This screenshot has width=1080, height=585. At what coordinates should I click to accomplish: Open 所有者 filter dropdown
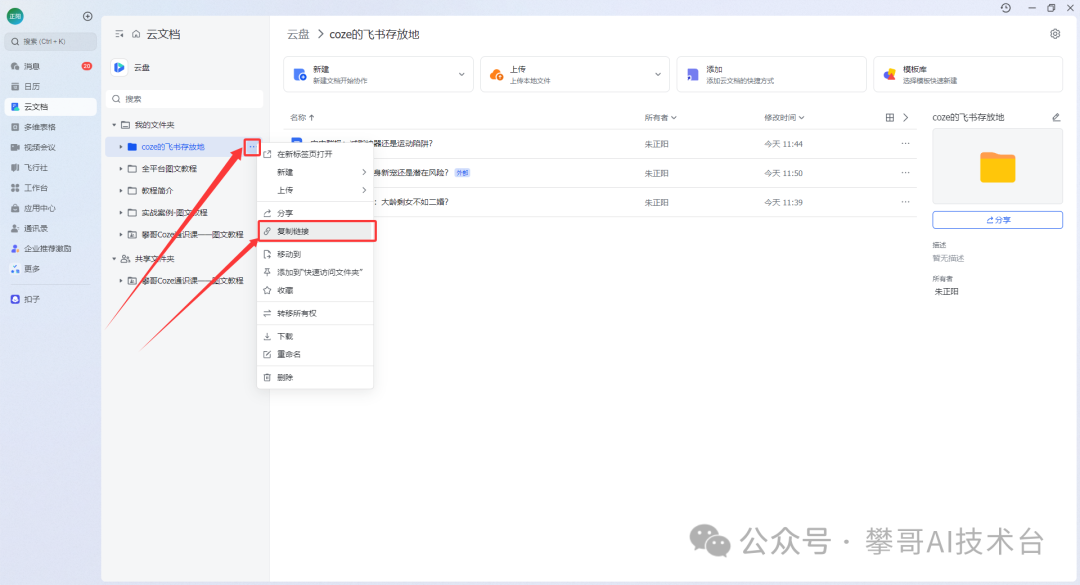661,117
